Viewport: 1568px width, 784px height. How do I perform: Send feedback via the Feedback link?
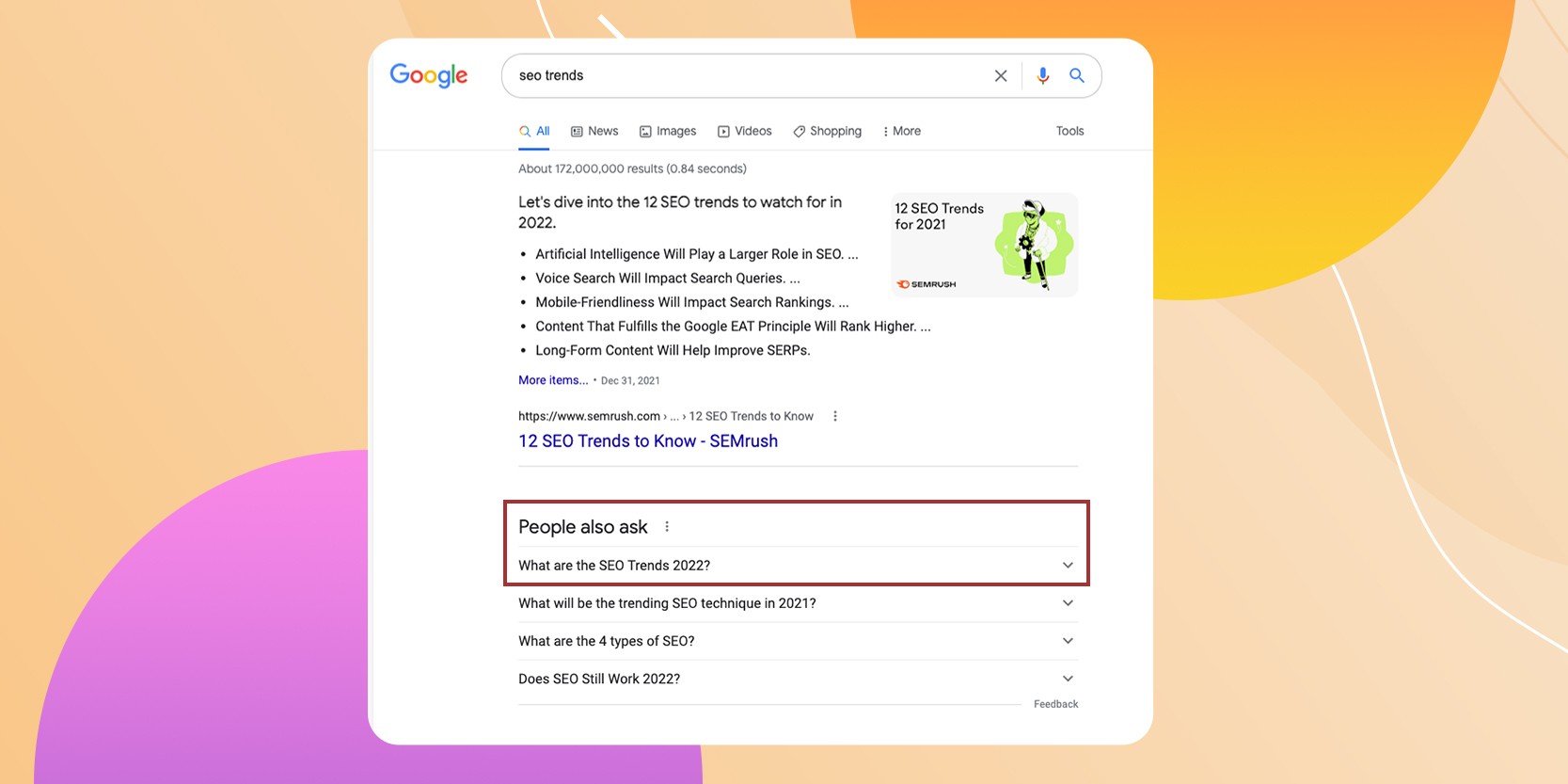(1055, 704)
